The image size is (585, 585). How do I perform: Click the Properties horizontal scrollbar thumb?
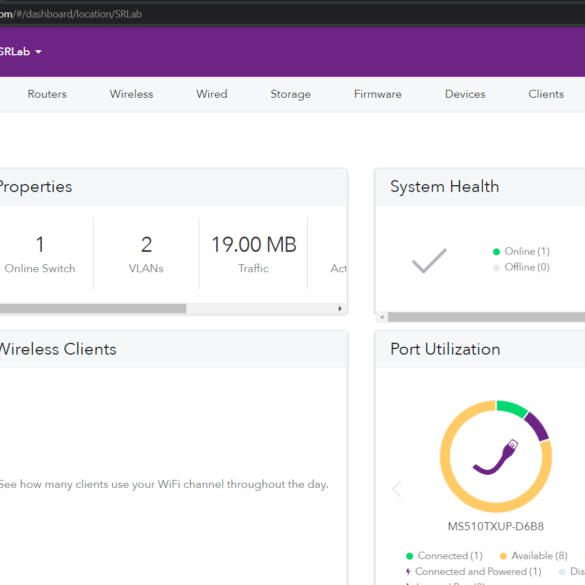(93, 309)
